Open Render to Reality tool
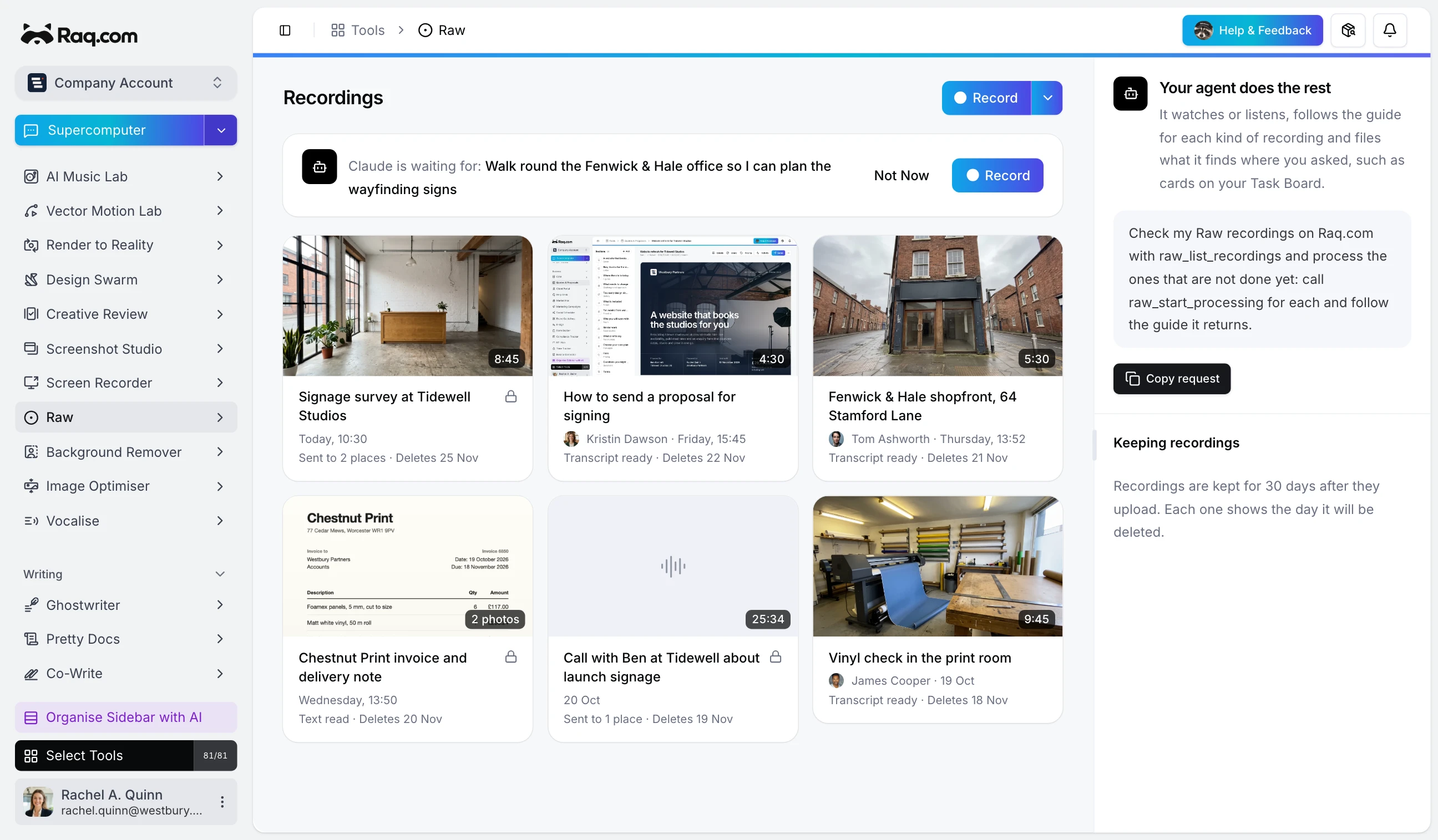1438x840 pixels. click(125, 245)
